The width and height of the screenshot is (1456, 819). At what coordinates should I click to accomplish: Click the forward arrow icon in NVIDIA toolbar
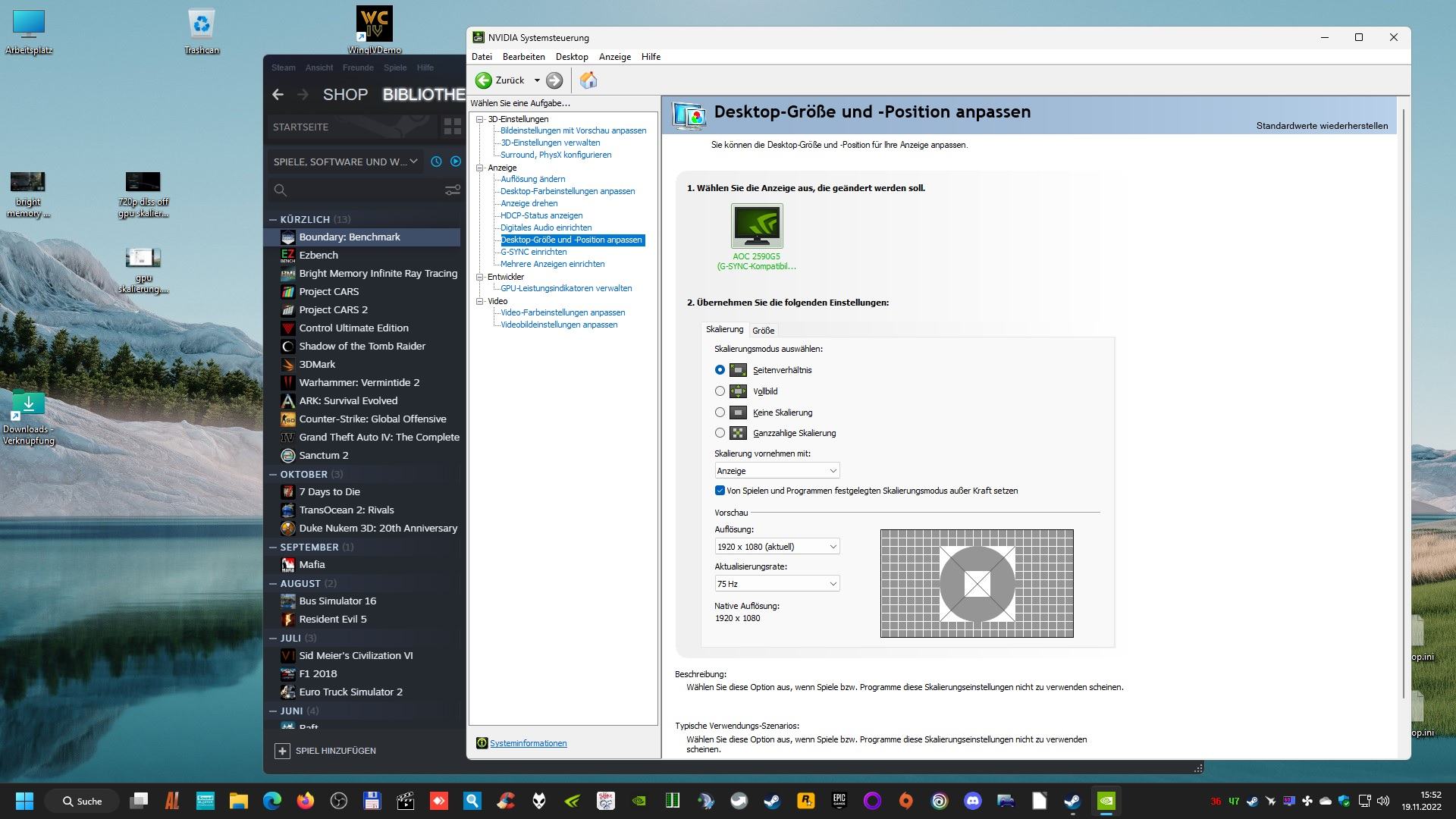[x=554, y=80]
